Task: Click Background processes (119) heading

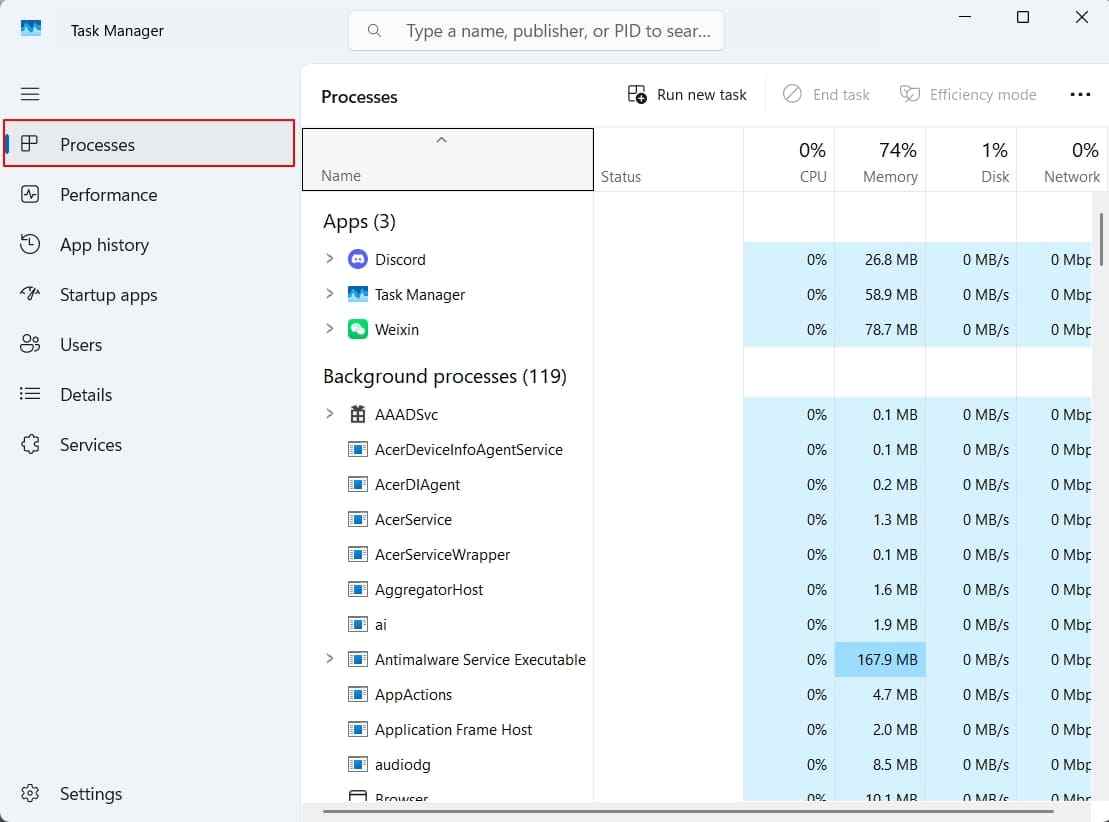Action: [x=445, y=376]
